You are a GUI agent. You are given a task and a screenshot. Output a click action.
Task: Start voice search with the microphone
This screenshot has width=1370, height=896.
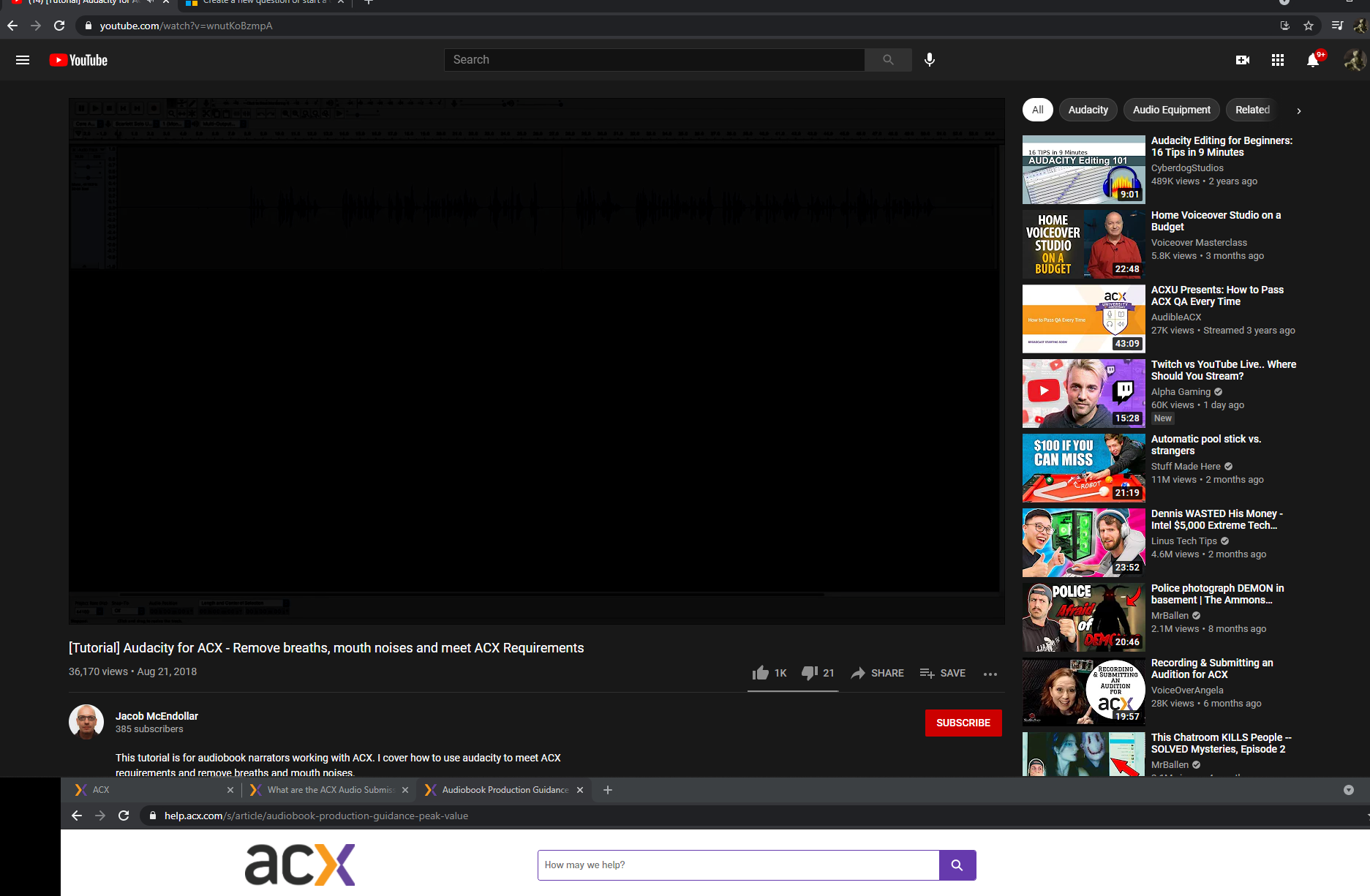pos(930,60)
